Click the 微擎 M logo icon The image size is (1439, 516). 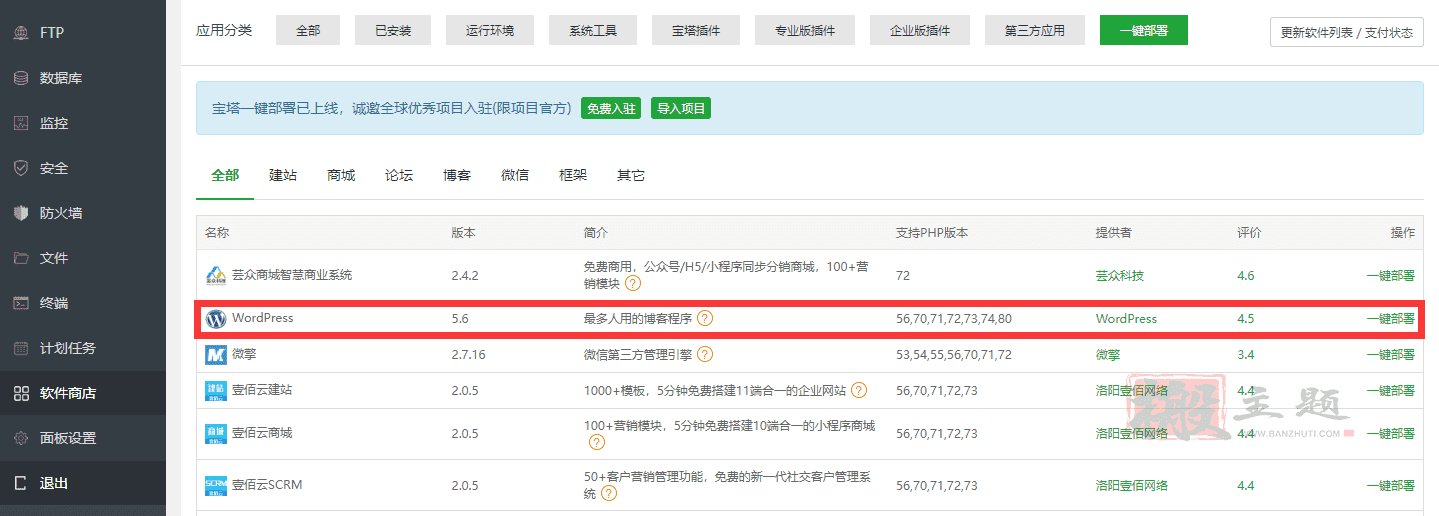[216, 355]
